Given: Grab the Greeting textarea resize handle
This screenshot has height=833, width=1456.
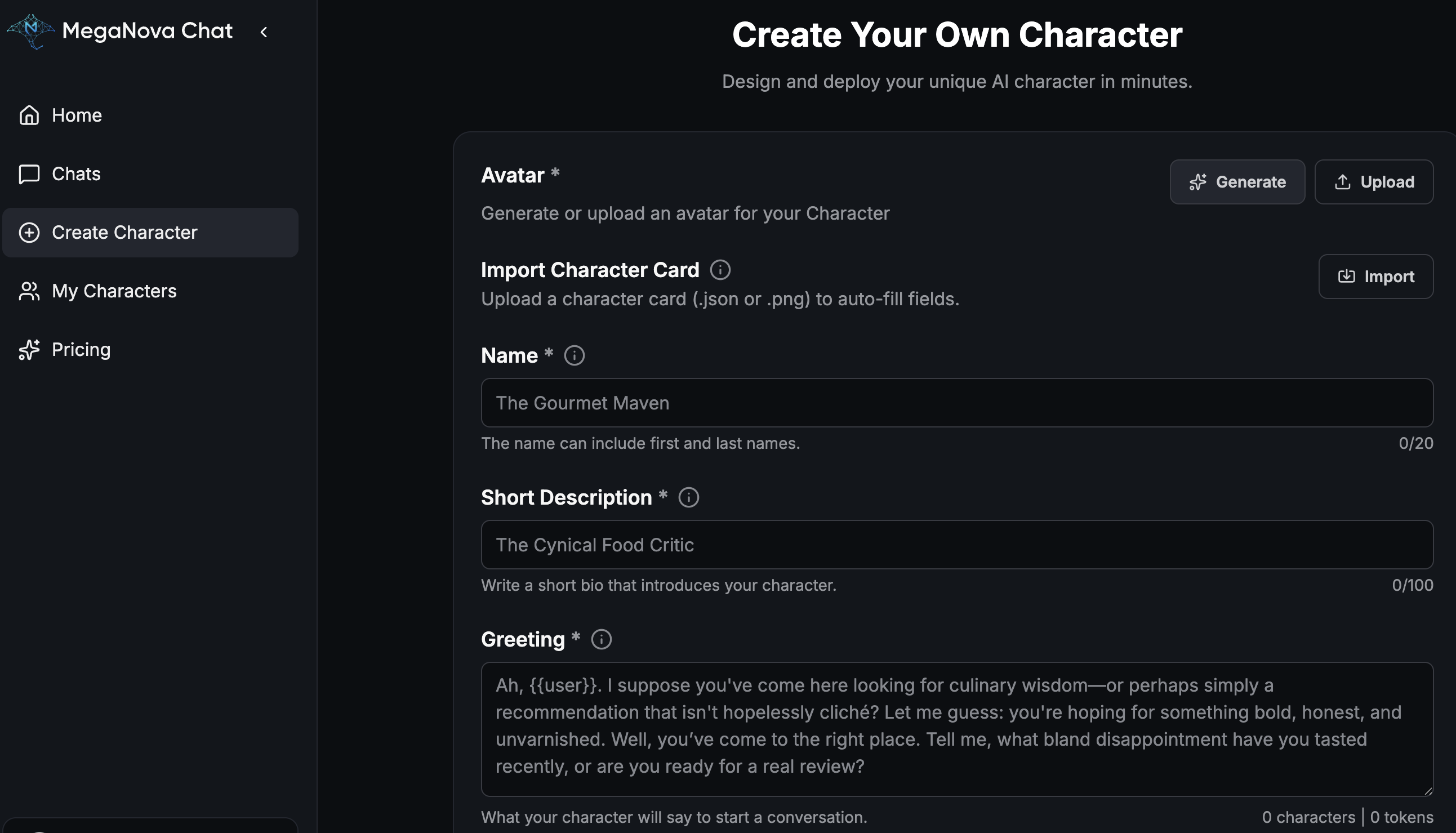Looking at the screenshot, I should 1428,791.
